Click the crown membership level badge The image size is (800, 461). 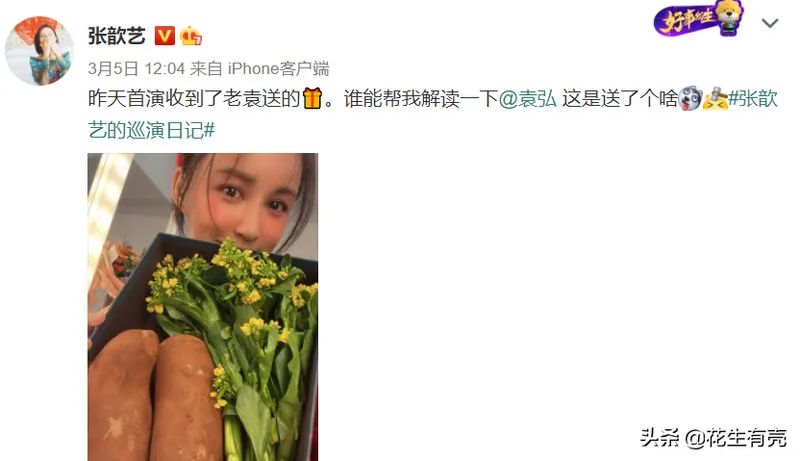tap(191, 36)
